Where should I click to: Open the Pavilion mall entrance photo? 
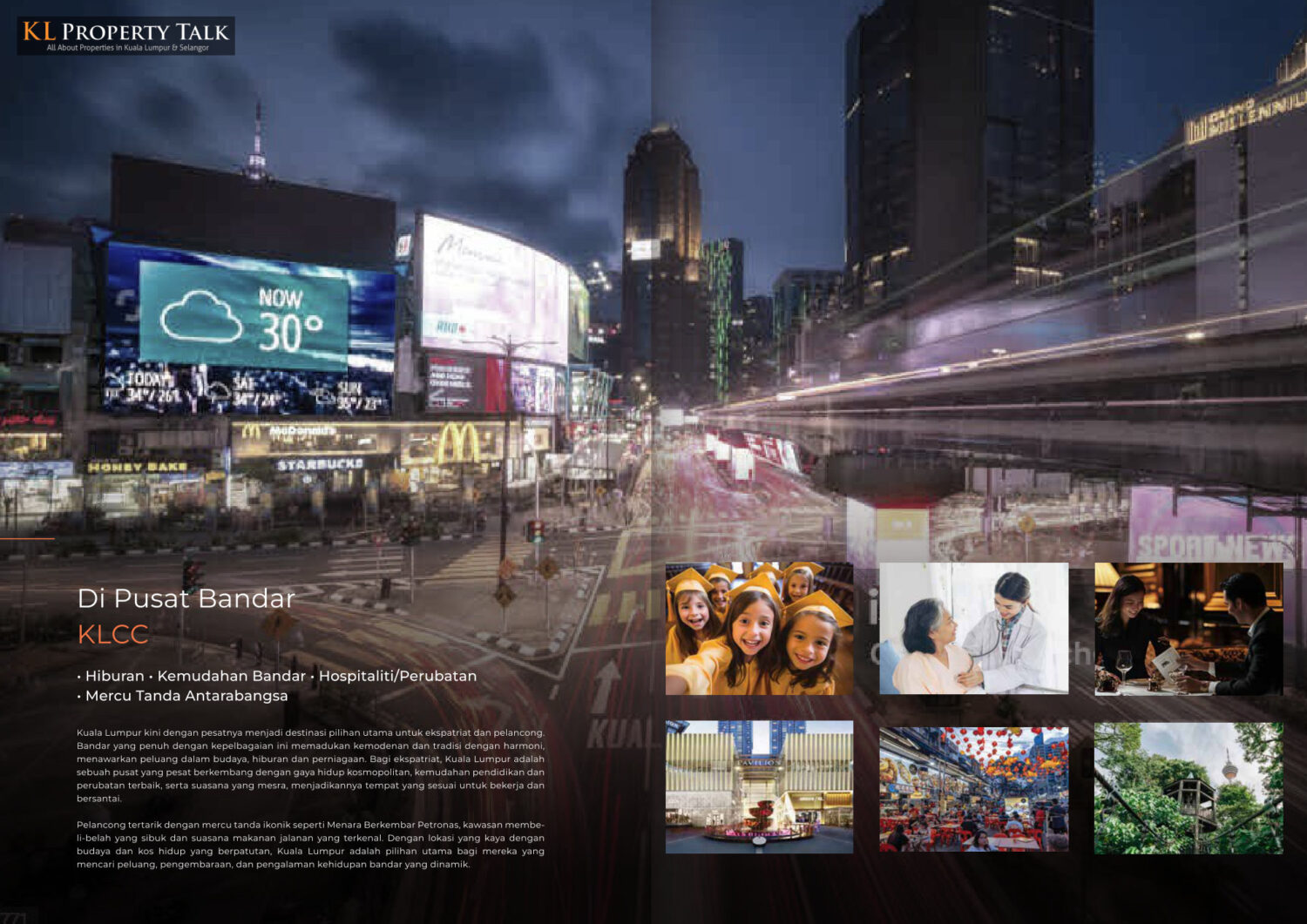coord(759,787)
